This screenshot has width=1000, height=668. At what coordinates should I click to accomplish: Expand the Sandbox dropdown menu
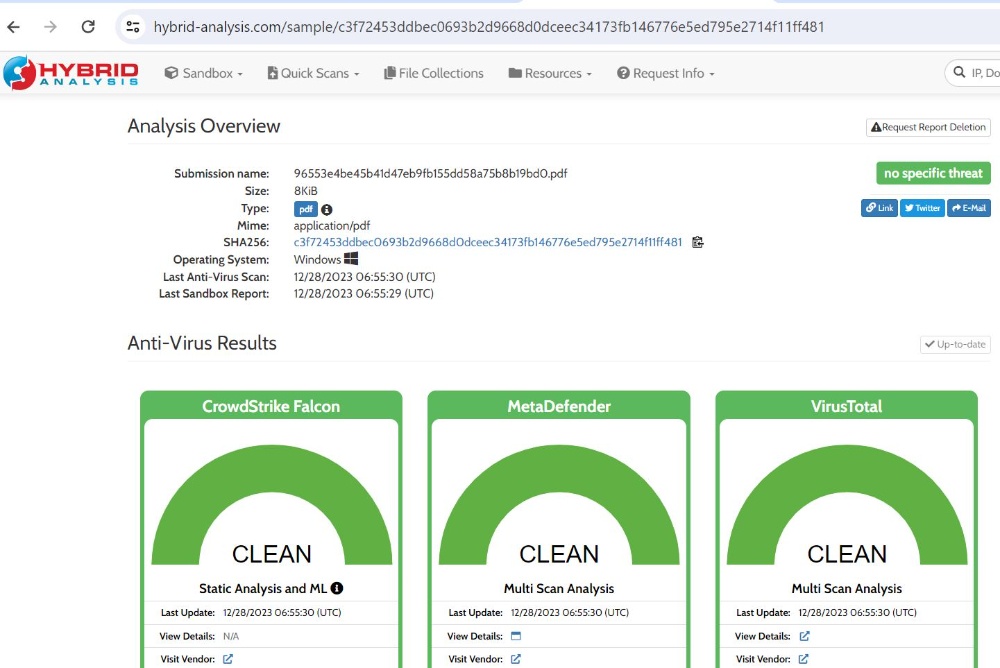coord(203,73)
